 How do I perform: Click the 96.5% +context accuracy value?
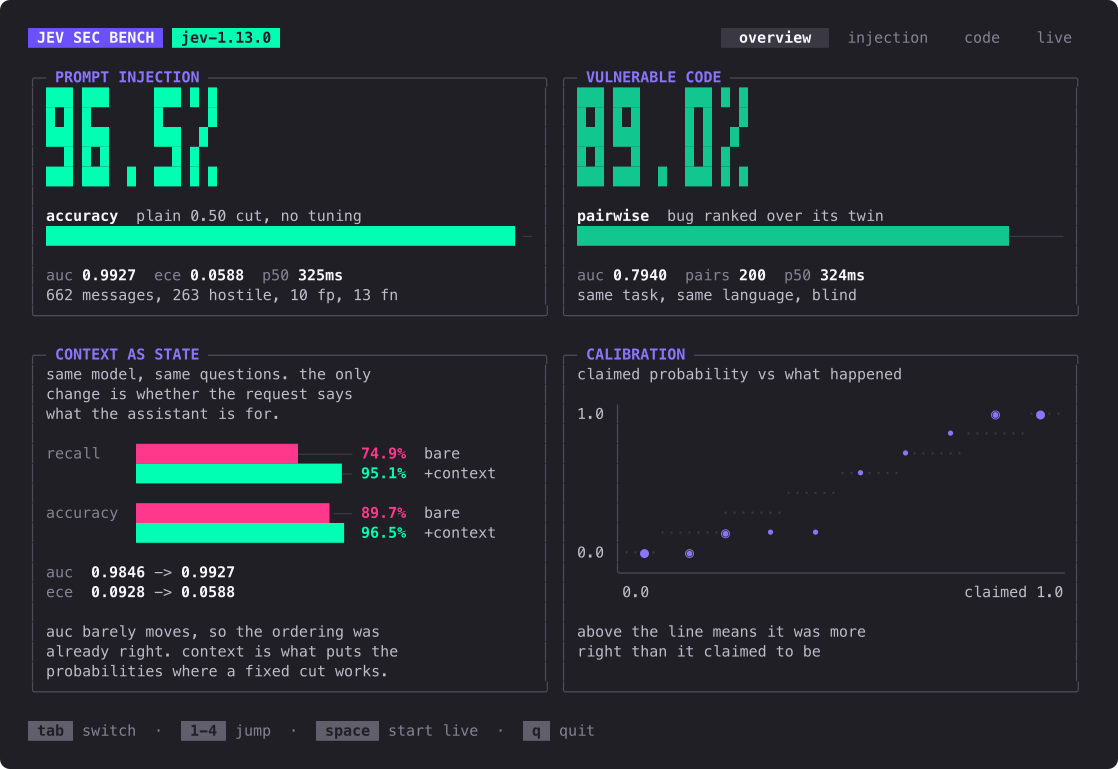(383, 532)
